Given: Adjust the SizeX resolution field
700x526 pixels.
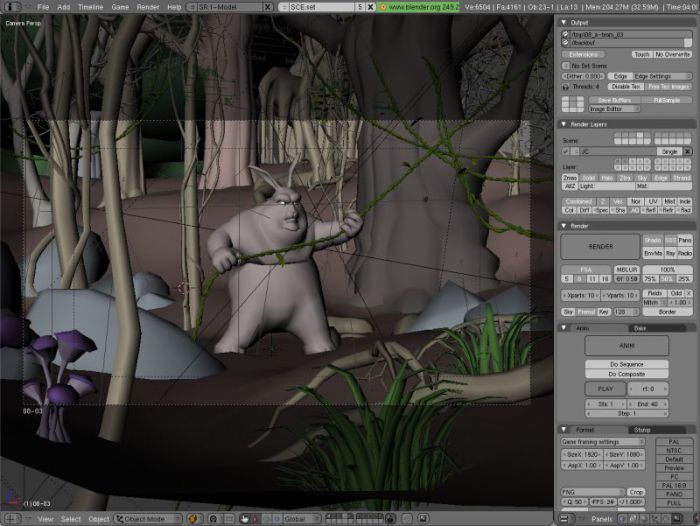Looking at the screenshot, I should (x=582, y=455).
